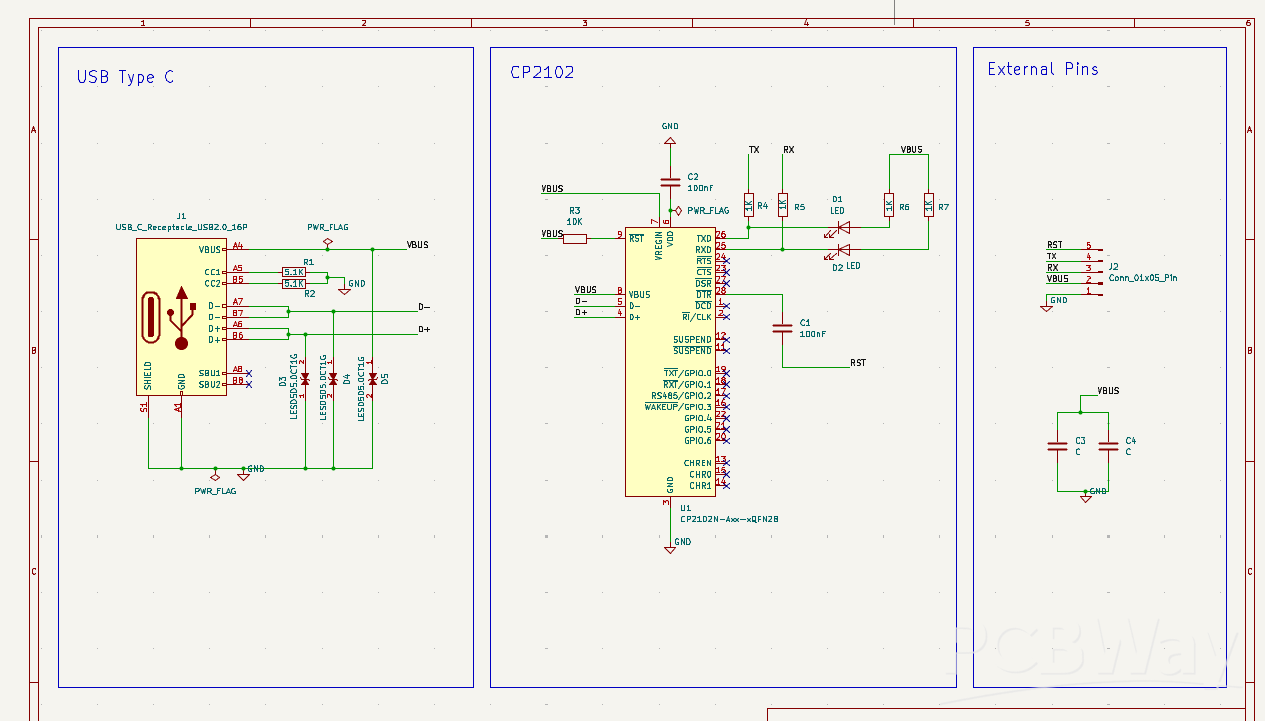
Task: Click the no-connect X at U1 pin 24
Action: (726, 261)
